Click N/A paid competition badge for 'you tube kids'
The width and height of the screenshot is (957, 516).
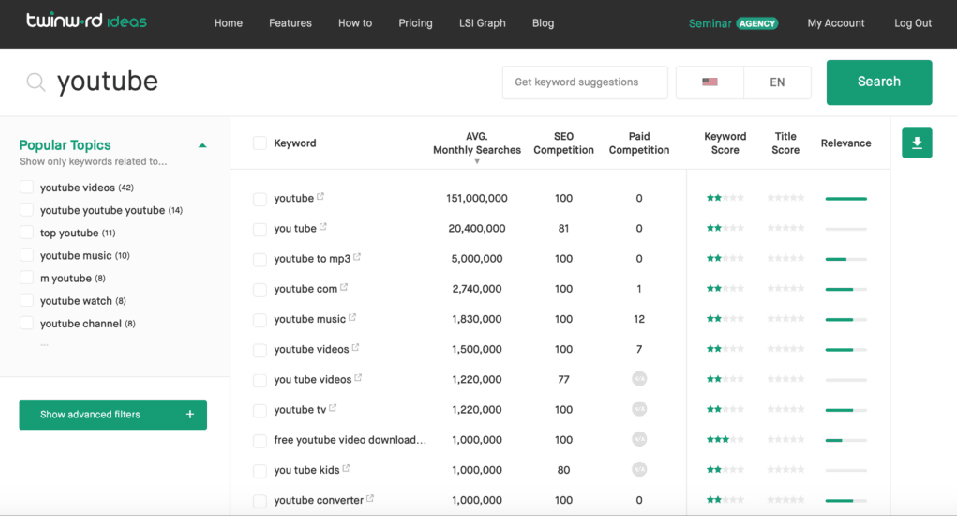(x=639, y=470)
